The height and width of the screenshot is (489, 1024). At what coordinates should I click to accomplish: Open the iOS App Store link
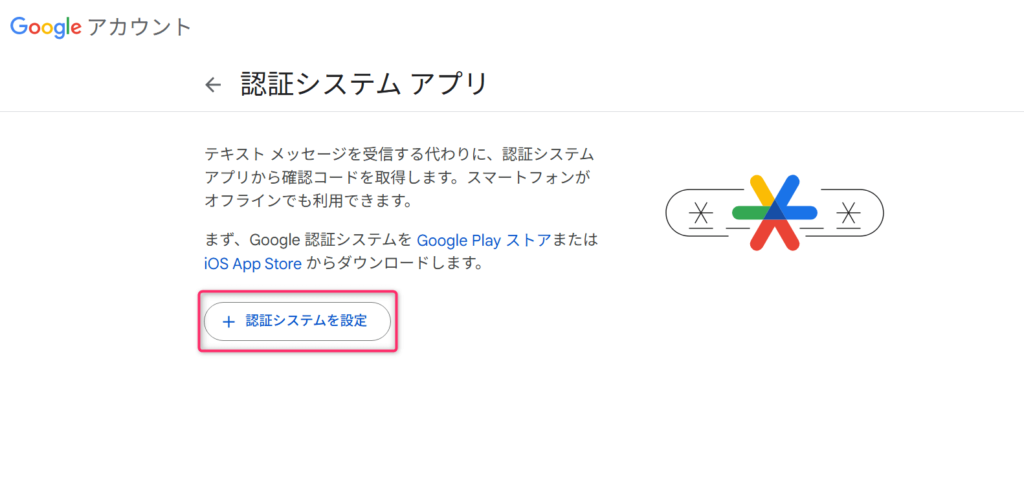tap(253, 264)
